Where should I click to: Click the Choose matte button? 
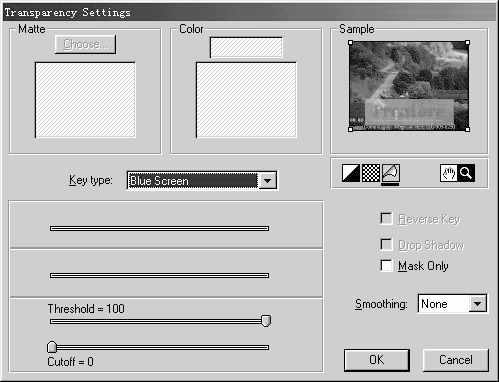(x=85, y=44)
